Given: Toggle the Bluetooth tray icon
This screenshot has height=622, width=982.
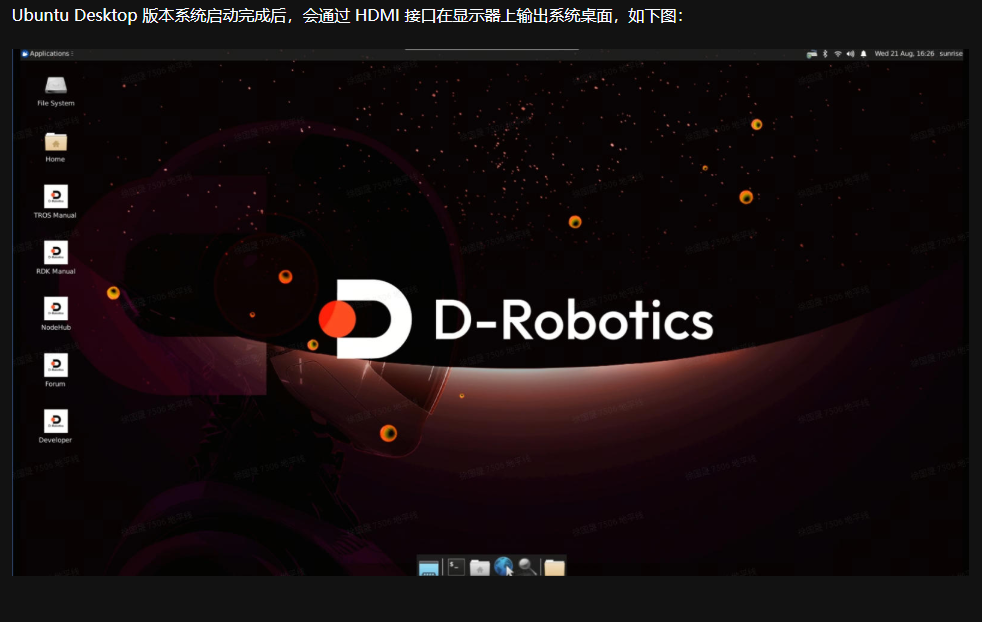Looking at the screenshot, I should click(x=825, y=54).
